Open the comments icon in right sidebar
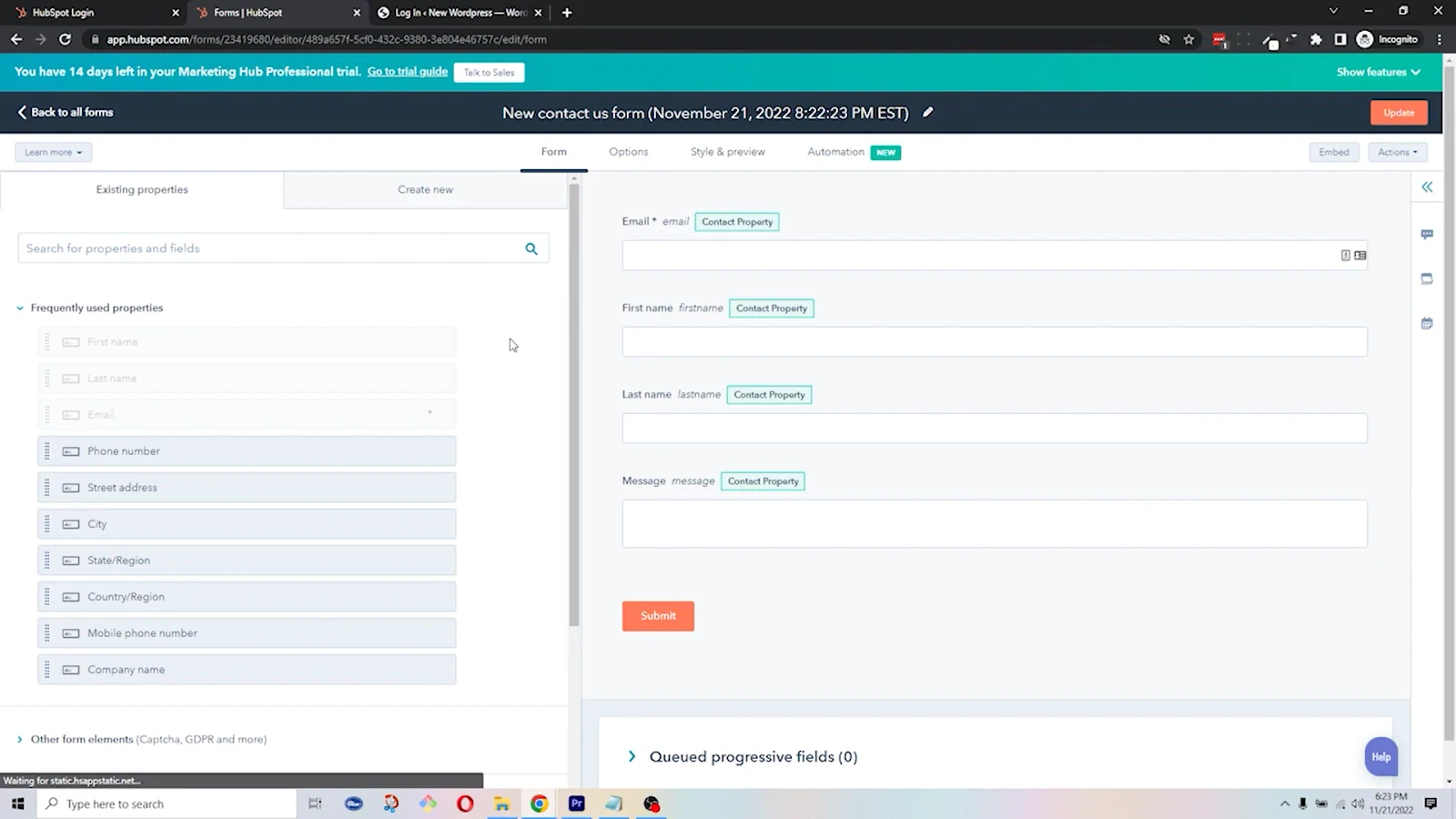This screenshot has height=819, width=1456. [1427, 234]
